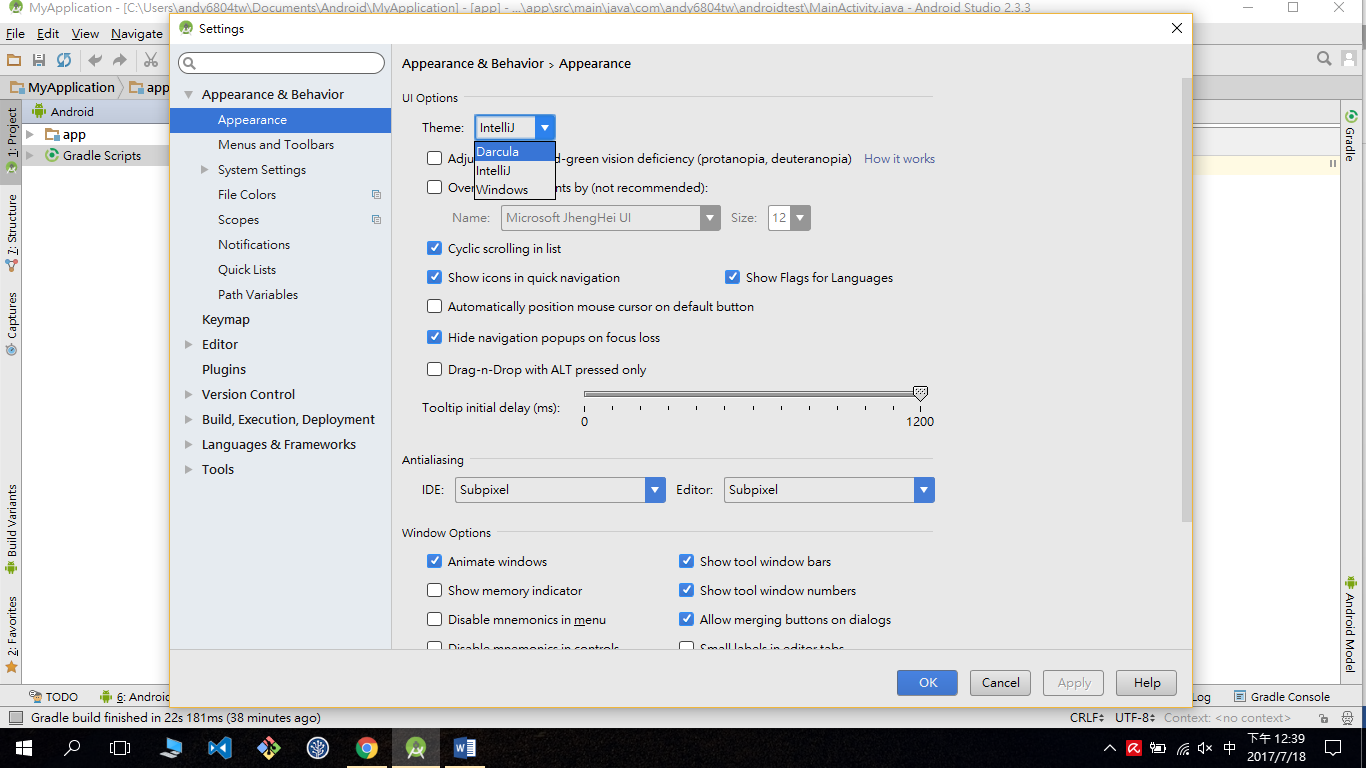Open Microsoft Word from taskbar
The image size is (1366, 768).
tap(465, 747)
